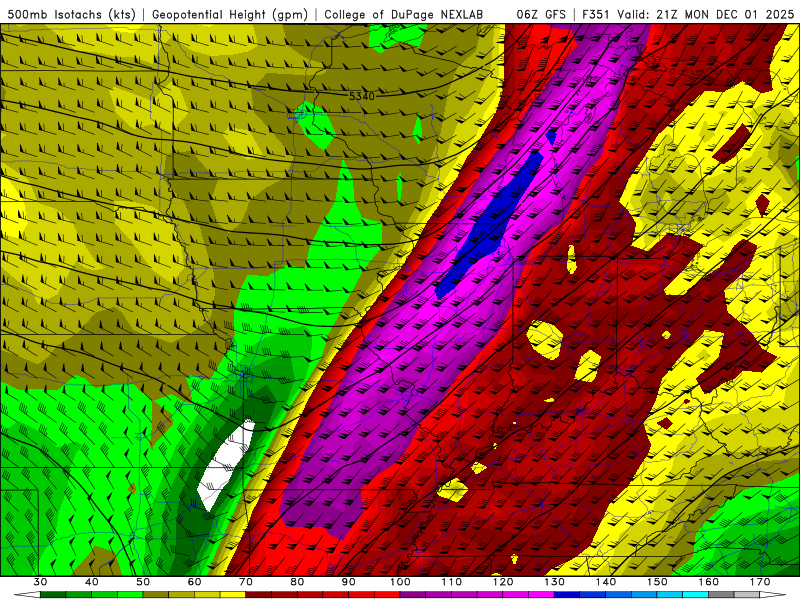
Task: Click the gray 160-165 kt legend swatch
Action: 721,595
